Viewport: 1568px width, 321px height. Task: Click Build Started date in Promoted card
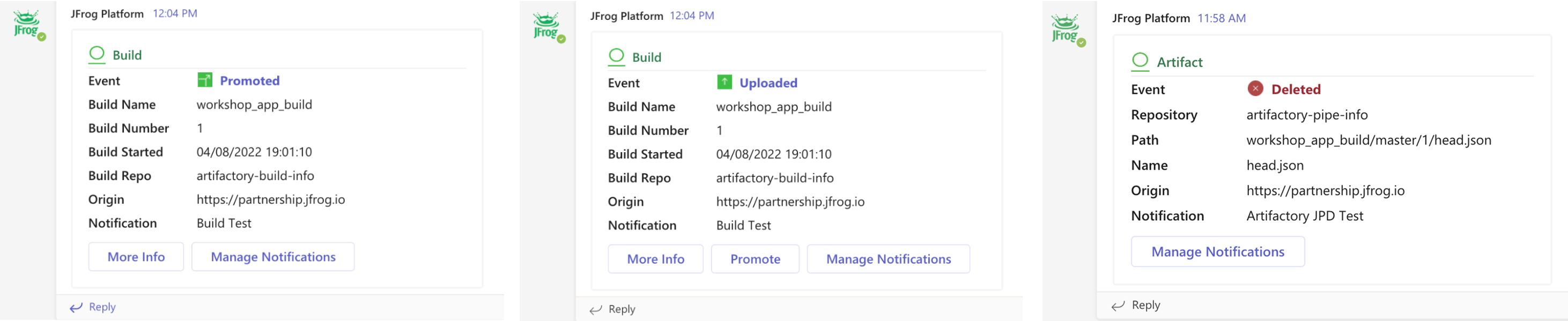coord(254,152)
